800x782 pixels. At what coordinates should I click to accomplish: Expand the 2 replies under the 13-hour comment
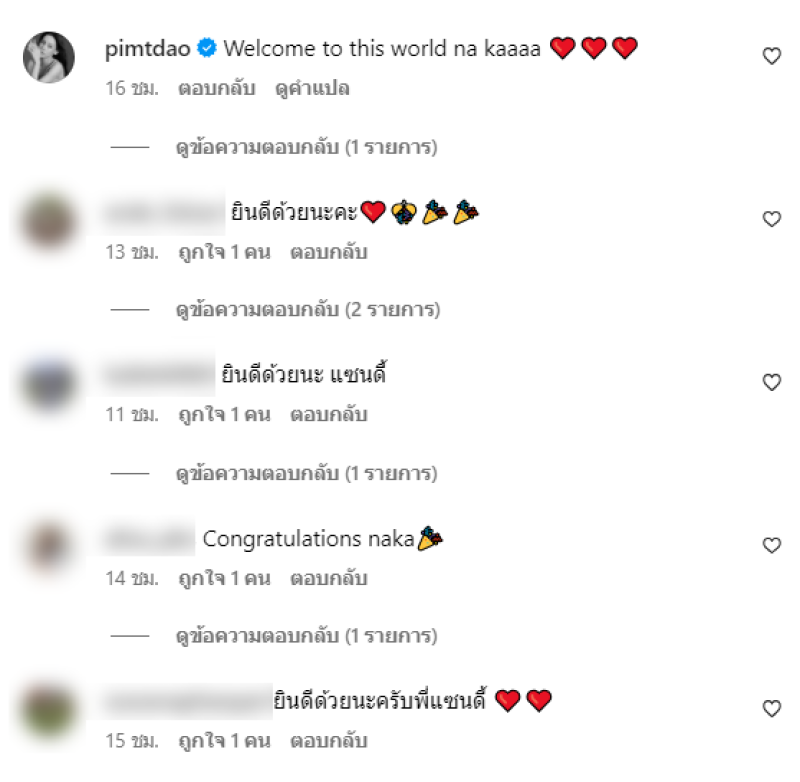click(x=308, y=310)
